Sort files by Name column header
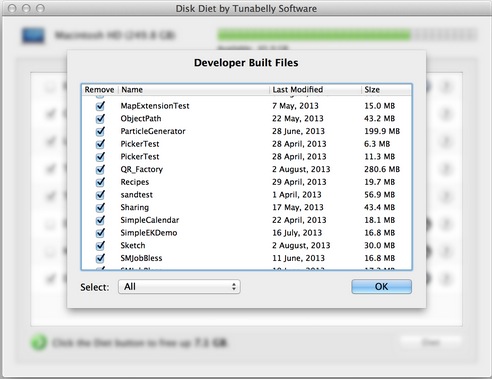This screenshot has height=379, width=492. 194,90
